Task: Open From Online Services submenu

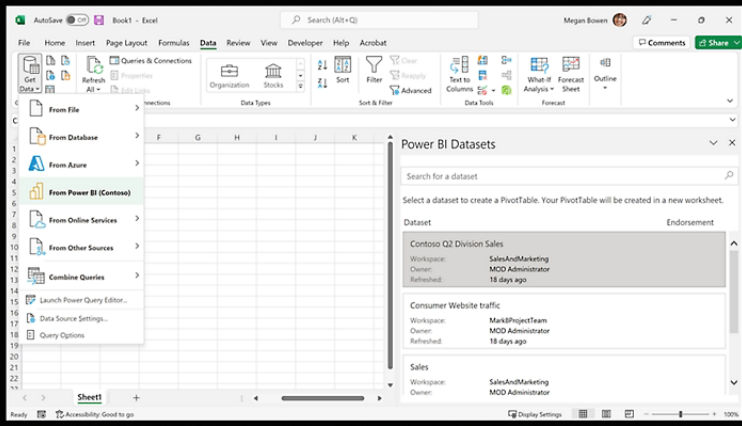Action: (81, 220)
